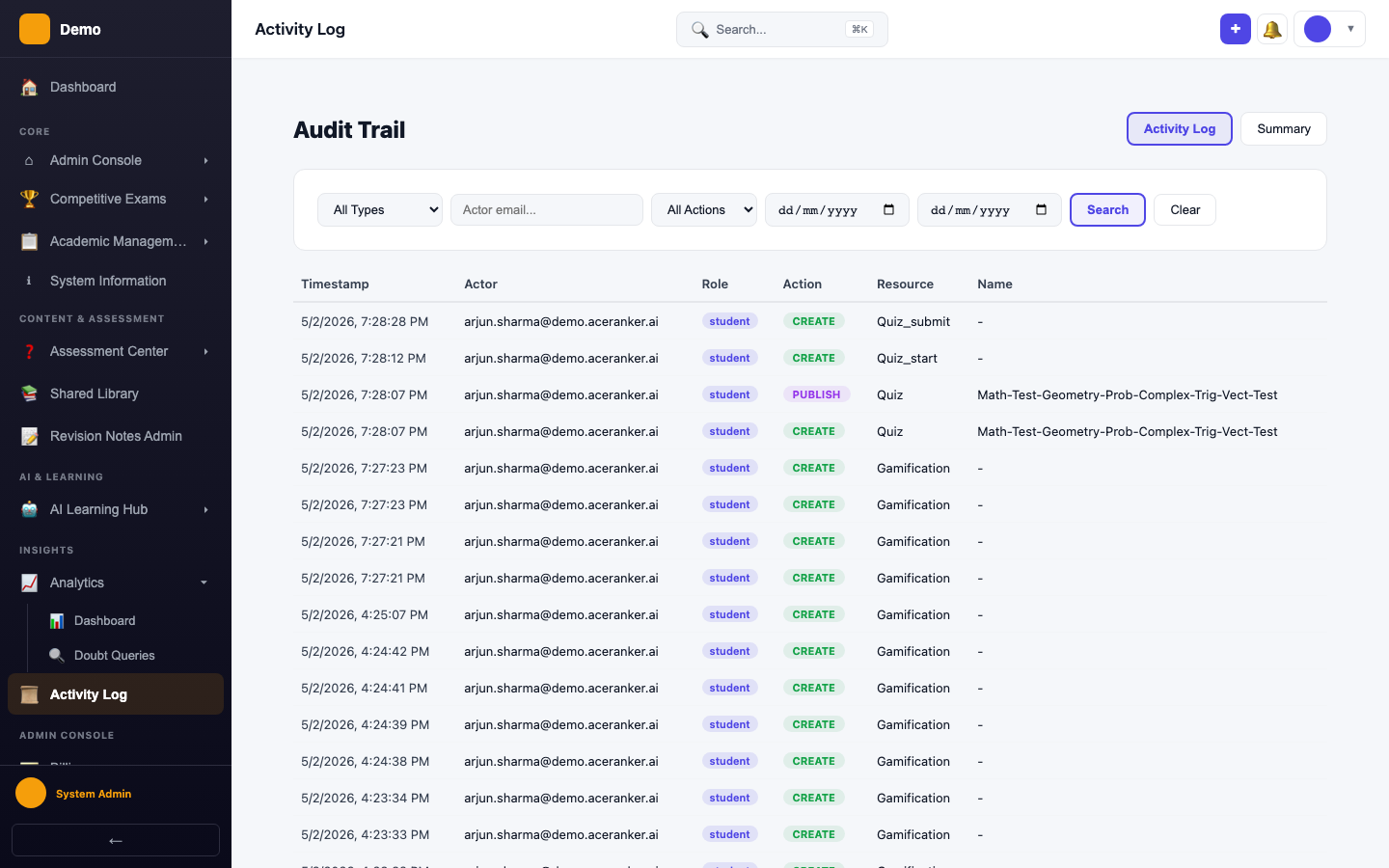Click Gamification in the 4:24:39 PM row

click(x=913, y=724)
